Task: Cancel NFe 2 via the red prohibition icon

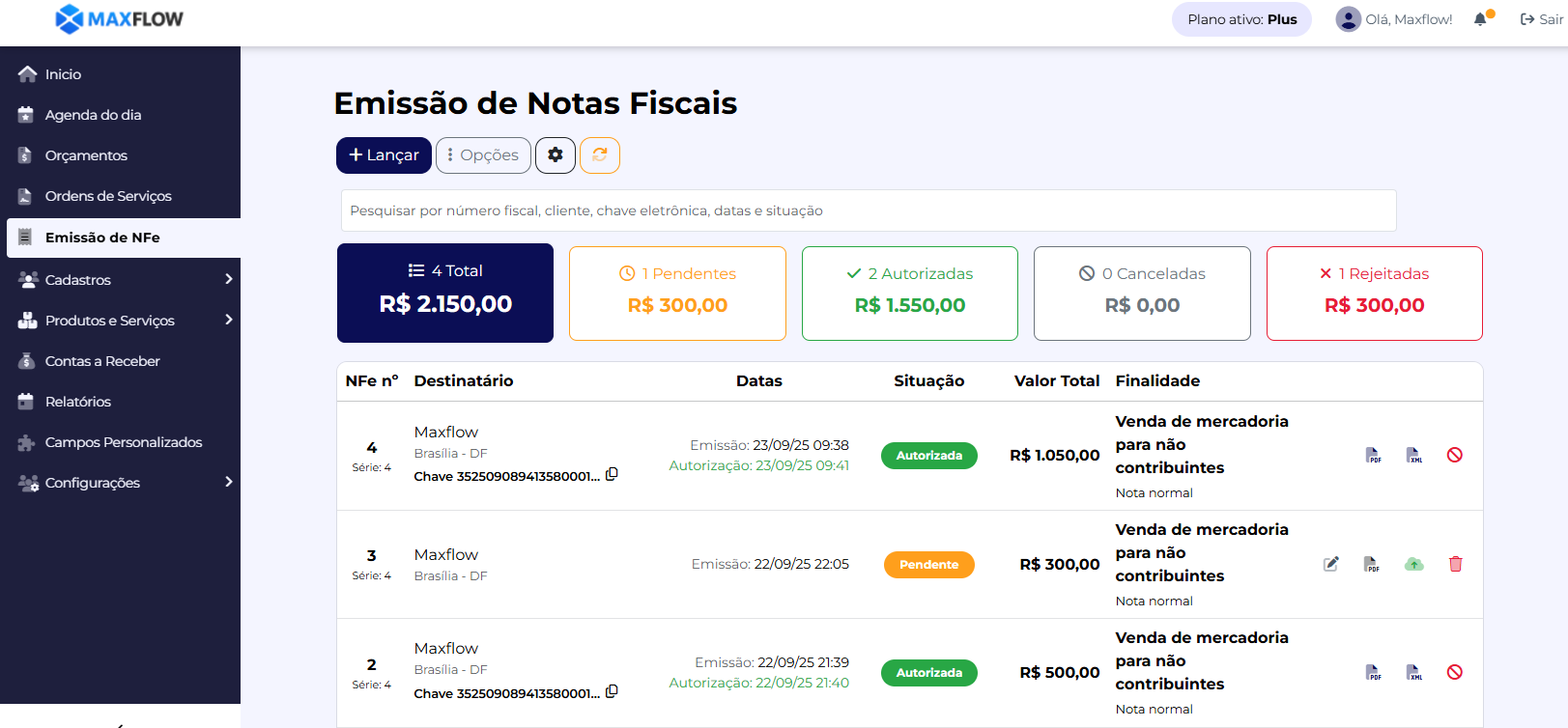Action: [x=1456, y=672]
